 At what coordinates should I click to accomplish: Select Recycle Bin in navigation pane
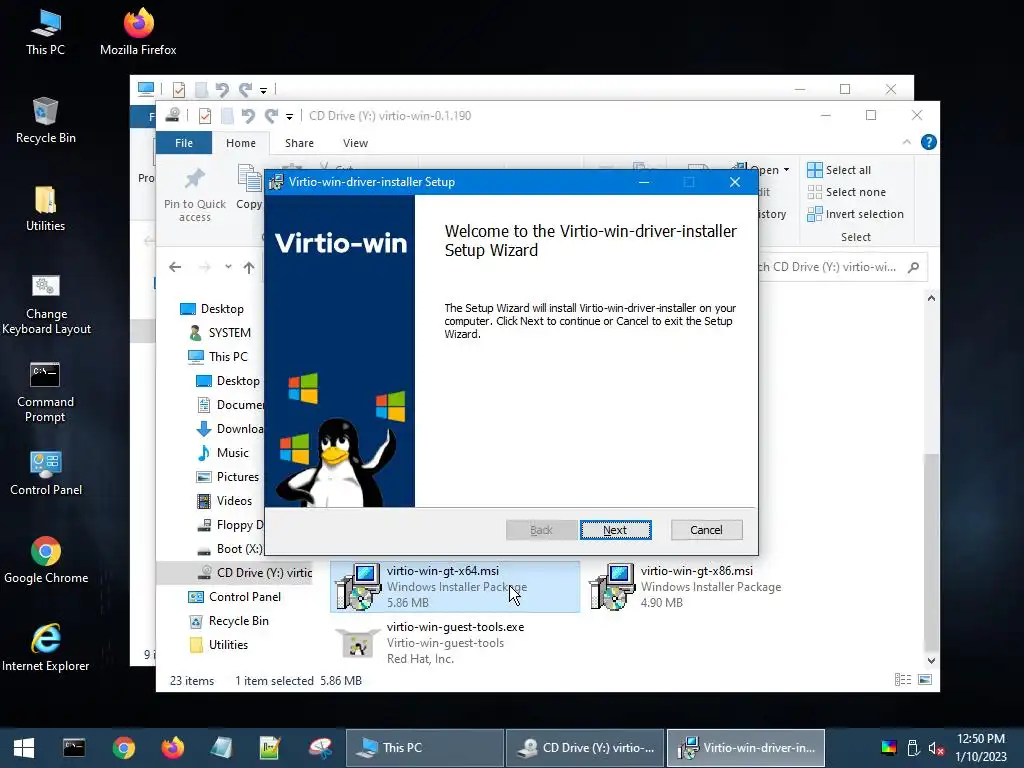click(x=229, y=621)
